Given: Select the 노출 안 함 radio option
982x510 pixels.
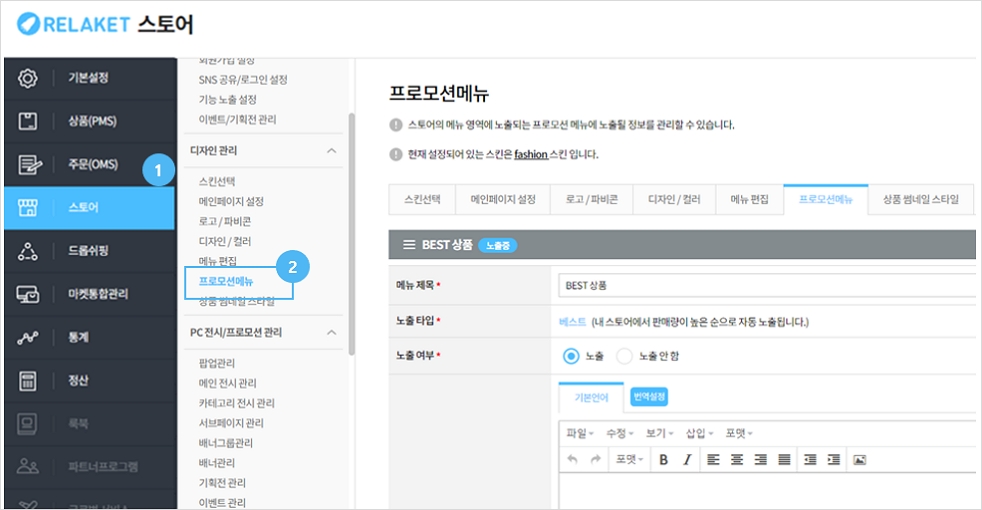Looking at the screenshot, I should point(625,356).
